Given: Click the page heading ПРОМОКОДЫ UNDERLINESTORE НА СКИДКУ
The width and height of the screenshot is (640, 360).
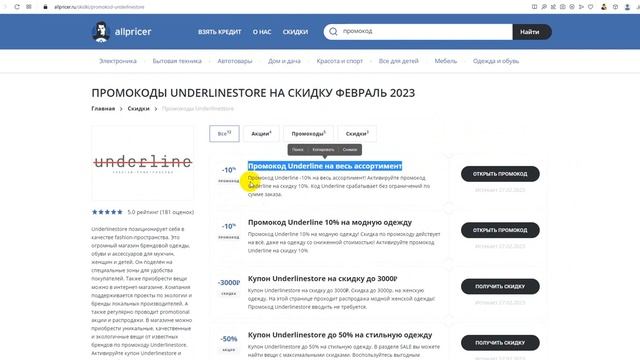Looking at the screenshot, I should coord(253,93).
